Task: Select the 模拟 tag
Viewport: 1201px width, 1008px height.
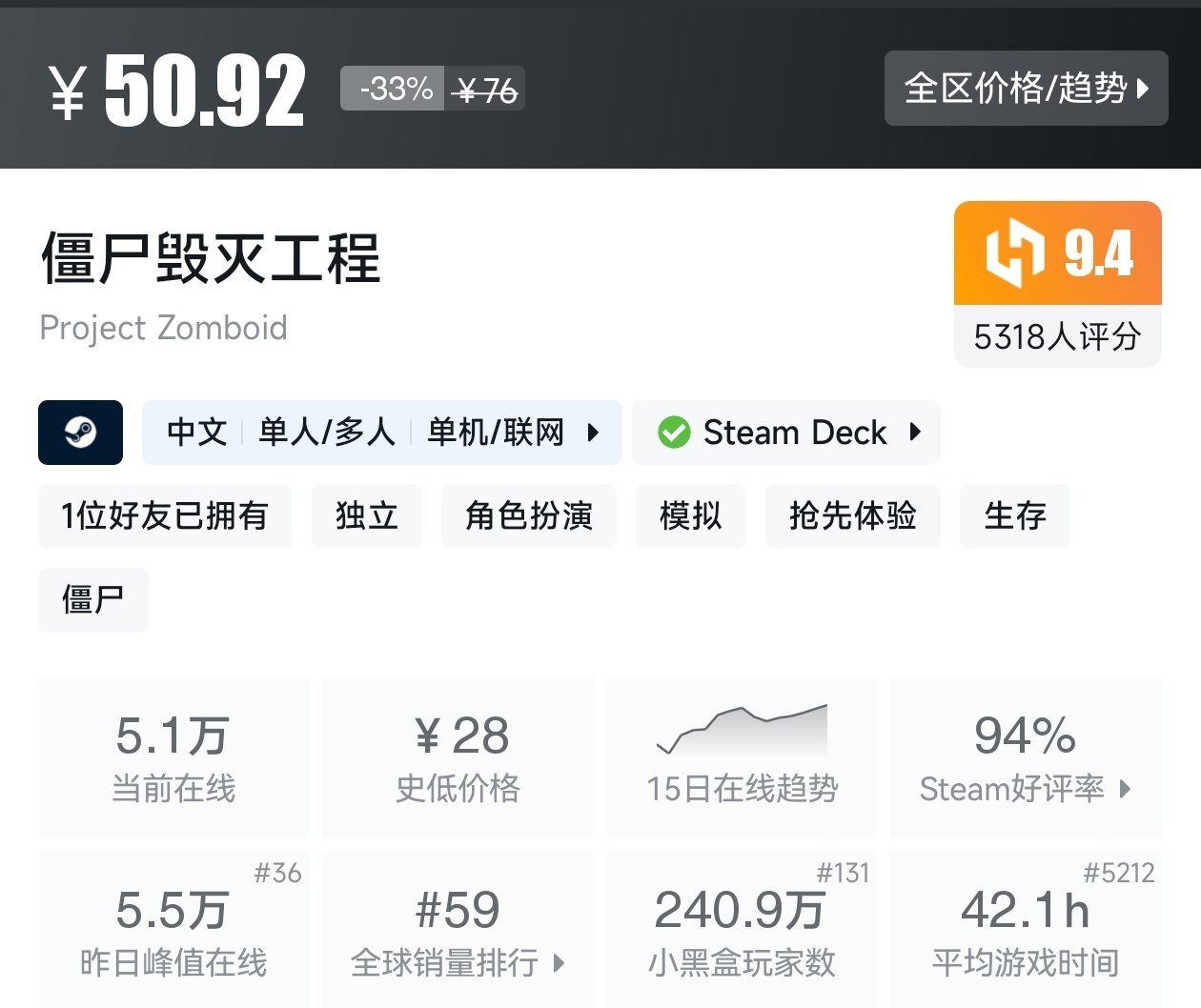Action: click(x=691, y=516)
